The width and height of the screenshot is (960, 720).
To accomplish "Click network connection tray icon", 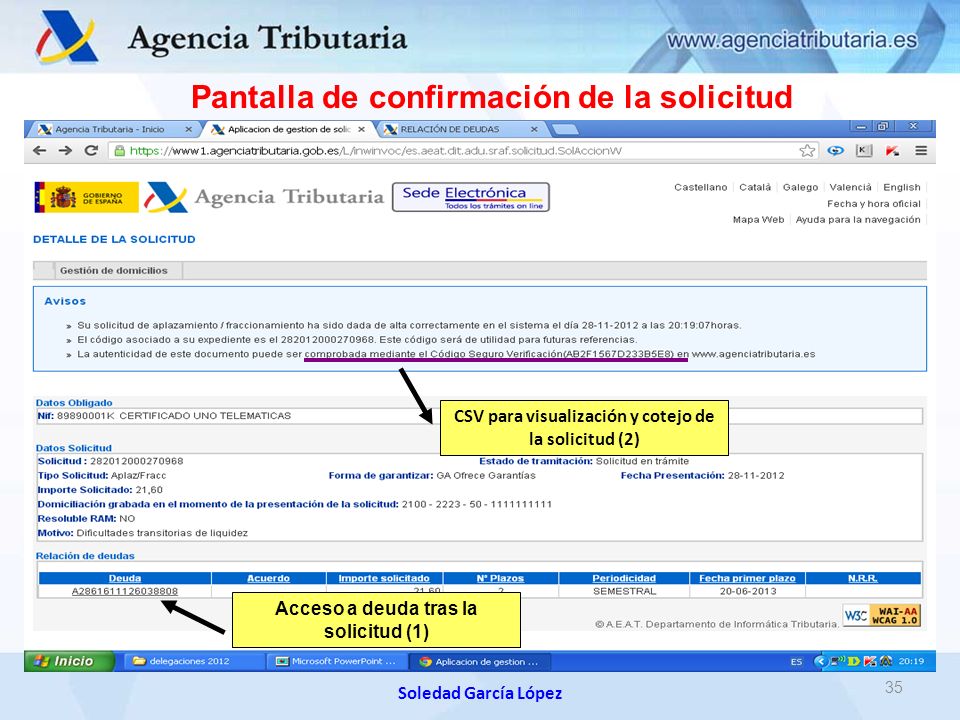I will coord(837,661).
